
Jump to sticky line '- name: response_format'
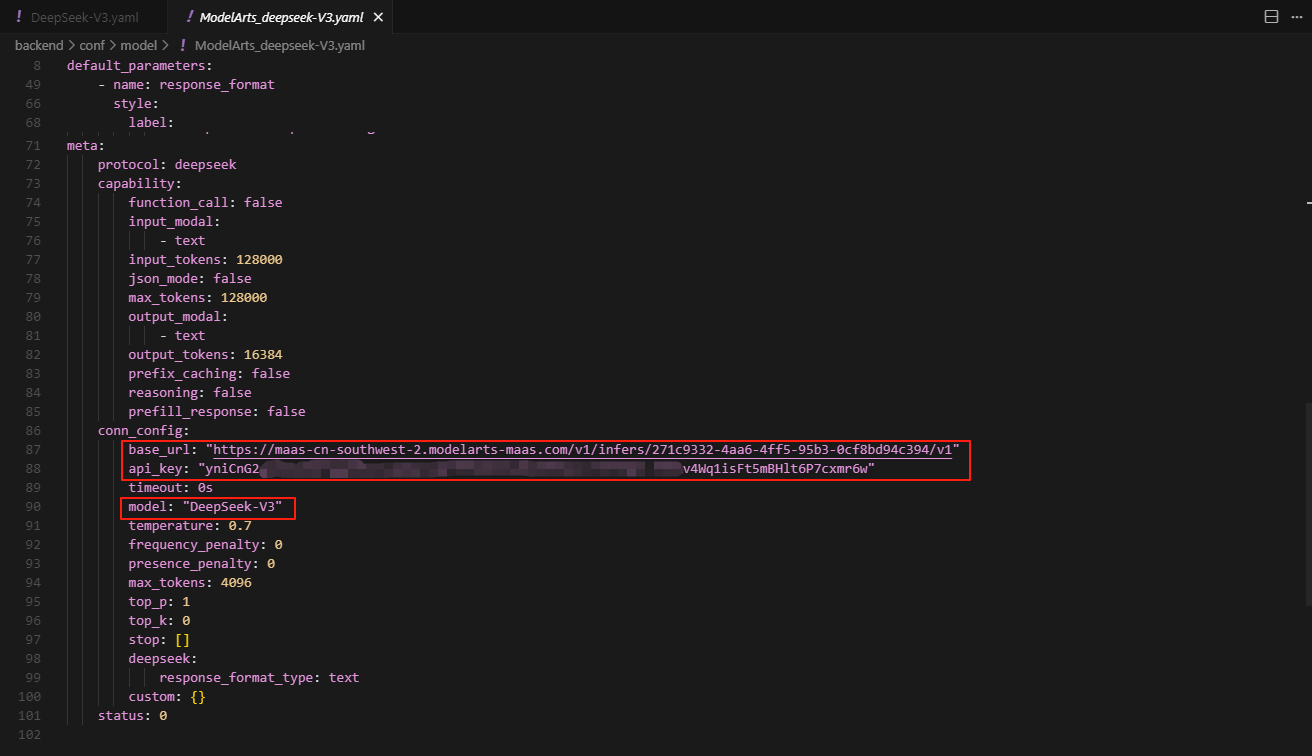(186, 84)
